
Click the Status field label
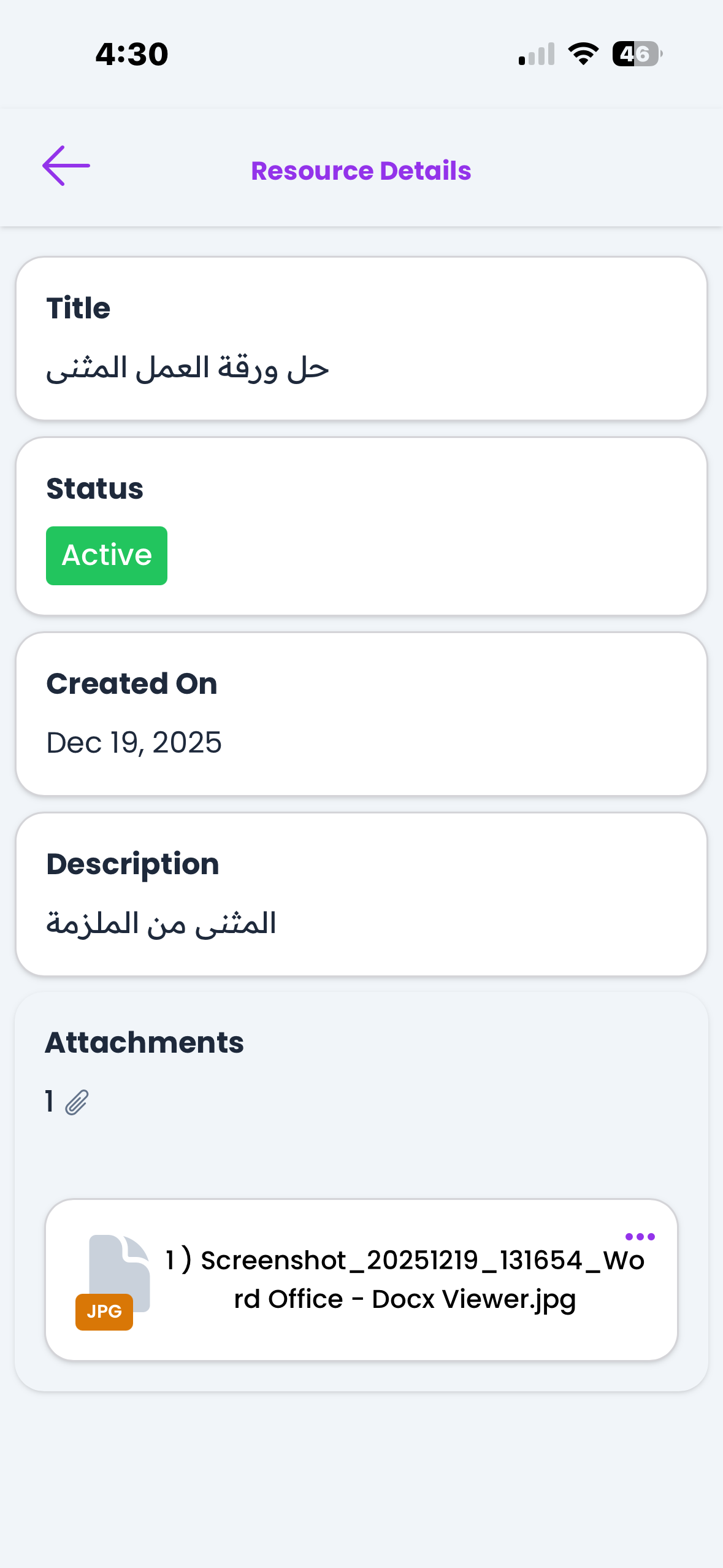(x=95, y=489)
